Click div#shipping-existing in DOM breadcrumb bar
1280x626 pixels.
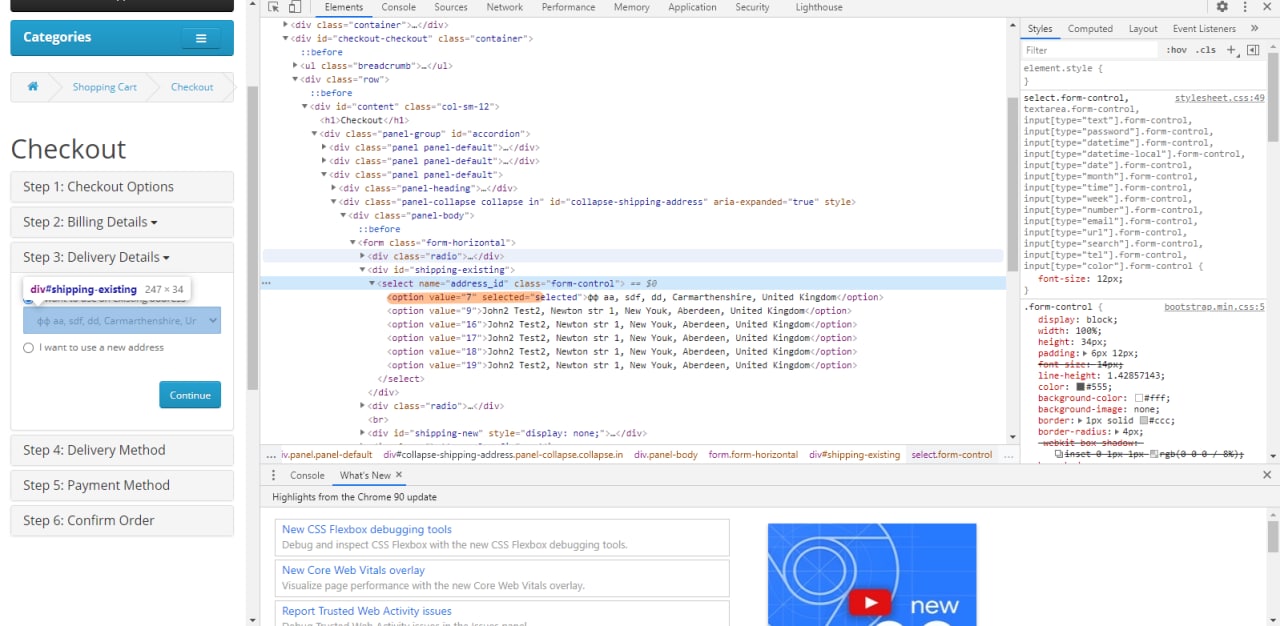855,454
